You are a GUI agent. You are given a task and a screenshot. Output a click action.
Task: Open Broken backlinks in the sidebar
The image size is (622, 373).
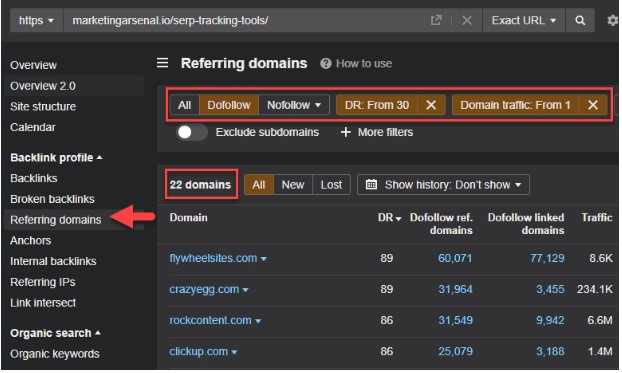[x=52, y=199]
